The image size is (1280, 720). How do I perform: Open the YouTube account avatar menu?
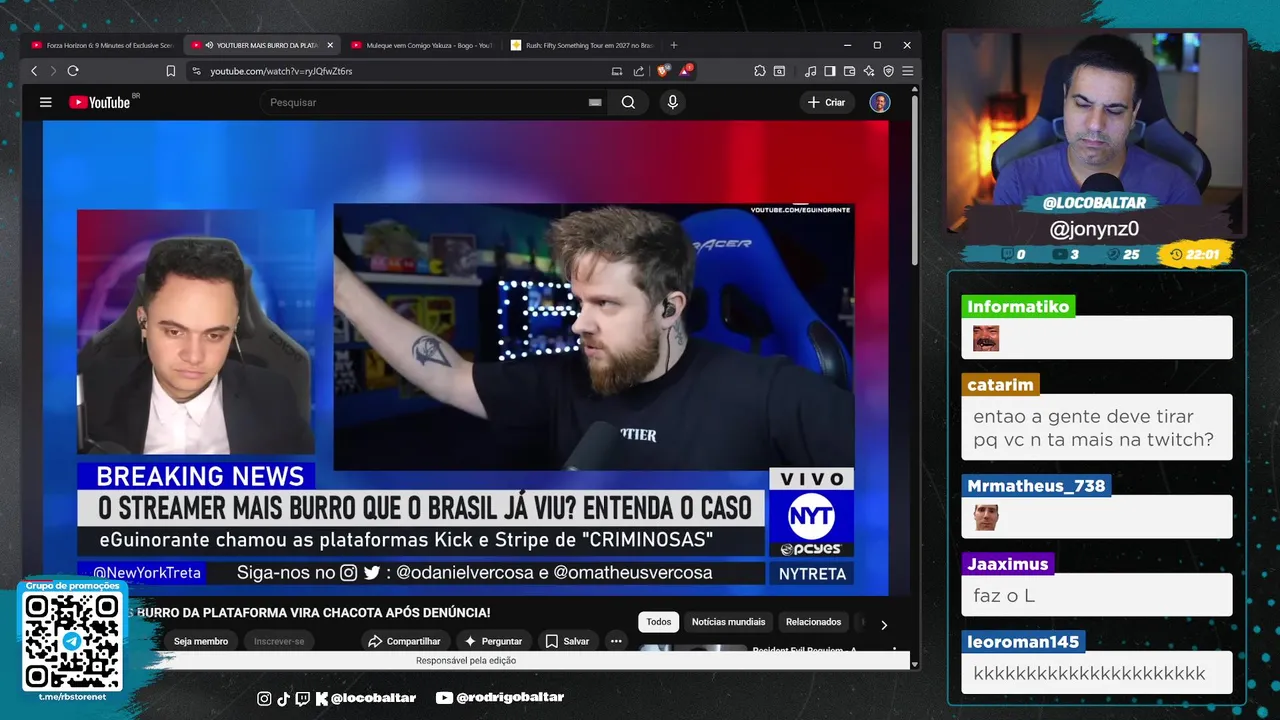click(880, 102)
